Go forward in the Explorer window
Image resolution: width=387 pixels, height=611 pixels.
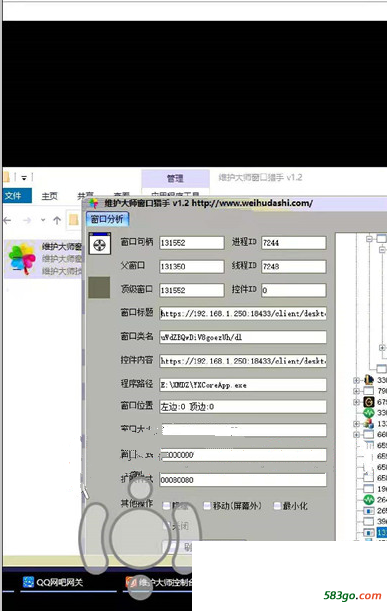(27, 221)
